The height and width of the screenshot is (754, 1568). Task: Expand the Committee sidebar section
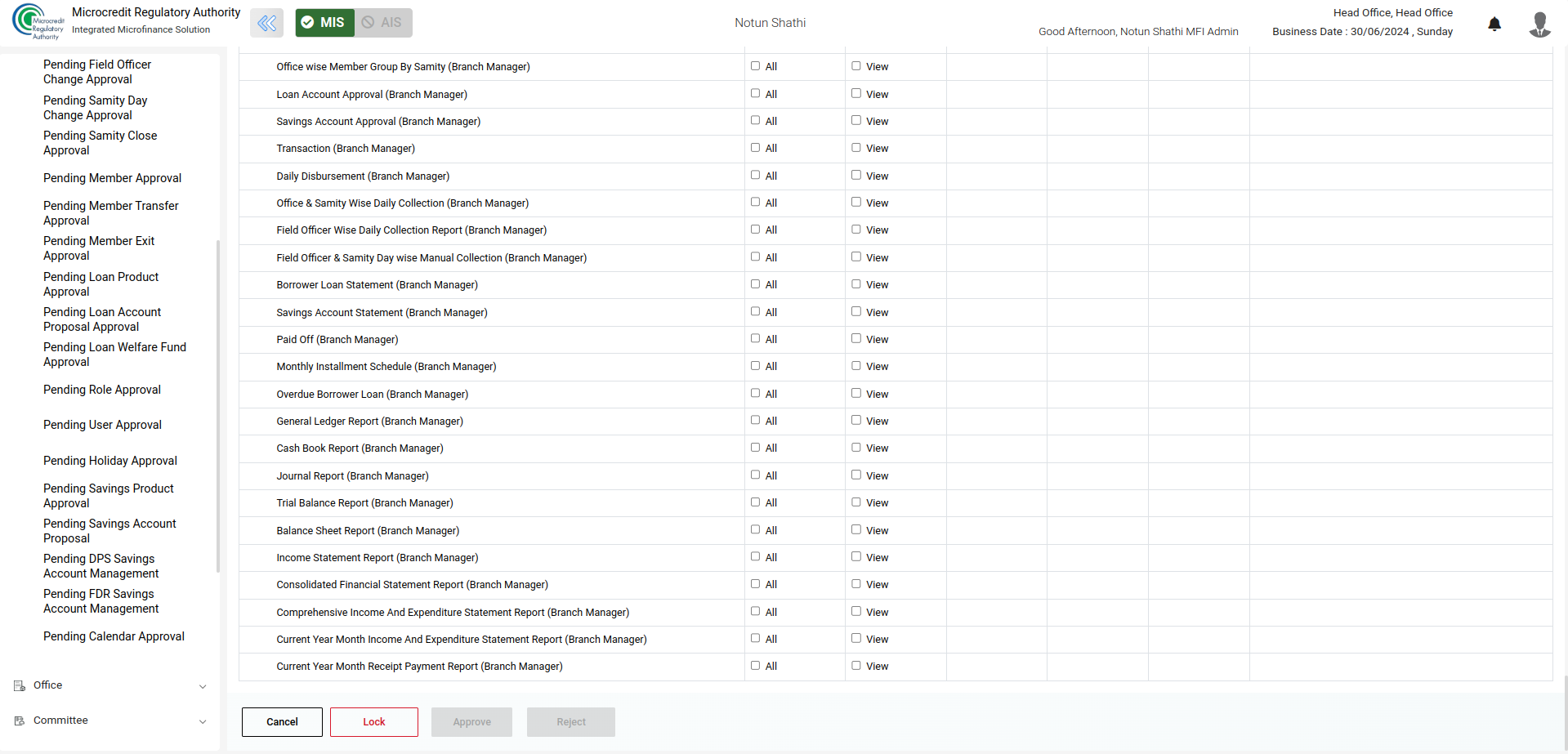pos(109,721)
